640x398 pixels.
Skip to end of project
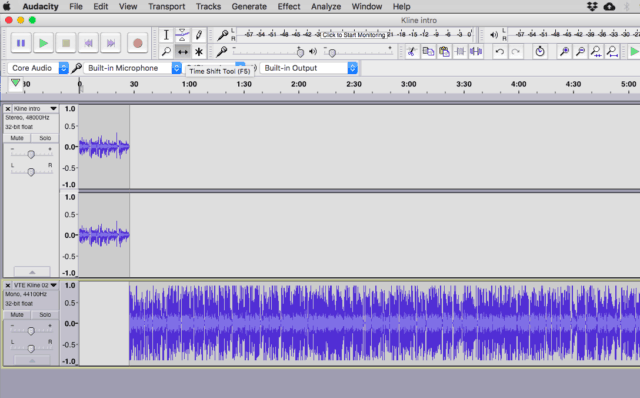(111, 43)
